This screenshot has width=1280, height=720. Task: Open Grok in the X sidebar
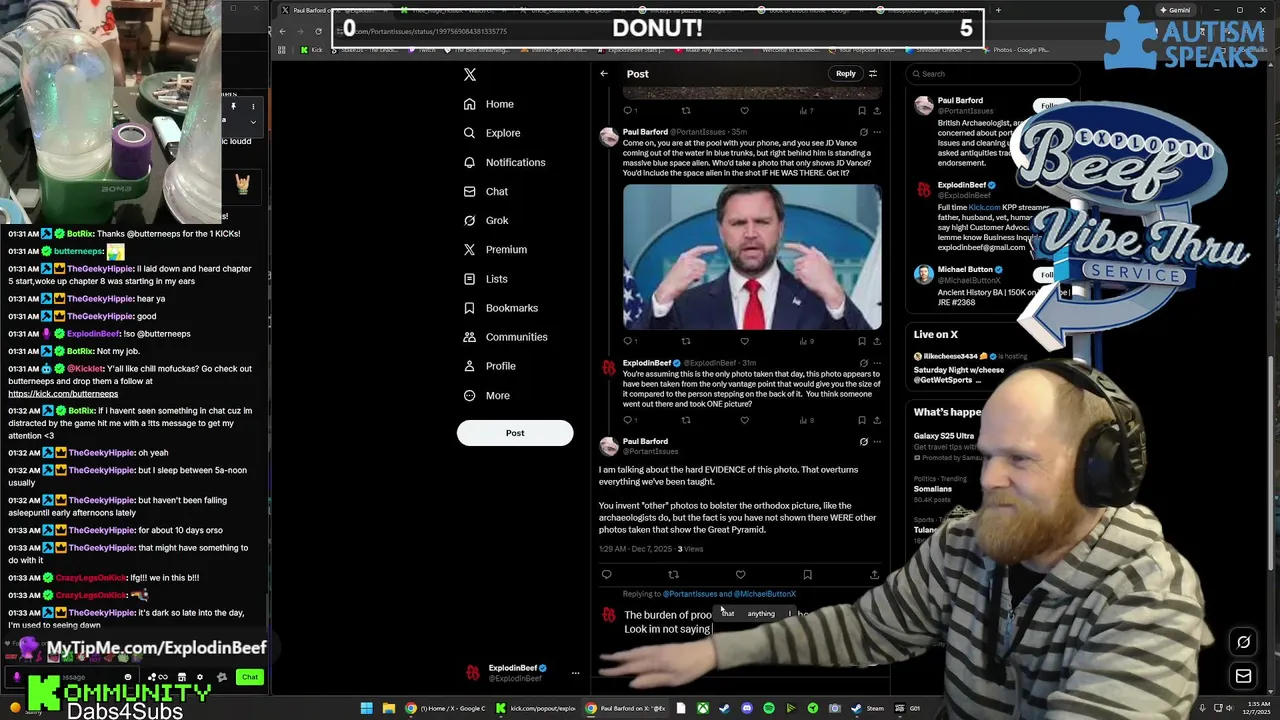(485, 220)
